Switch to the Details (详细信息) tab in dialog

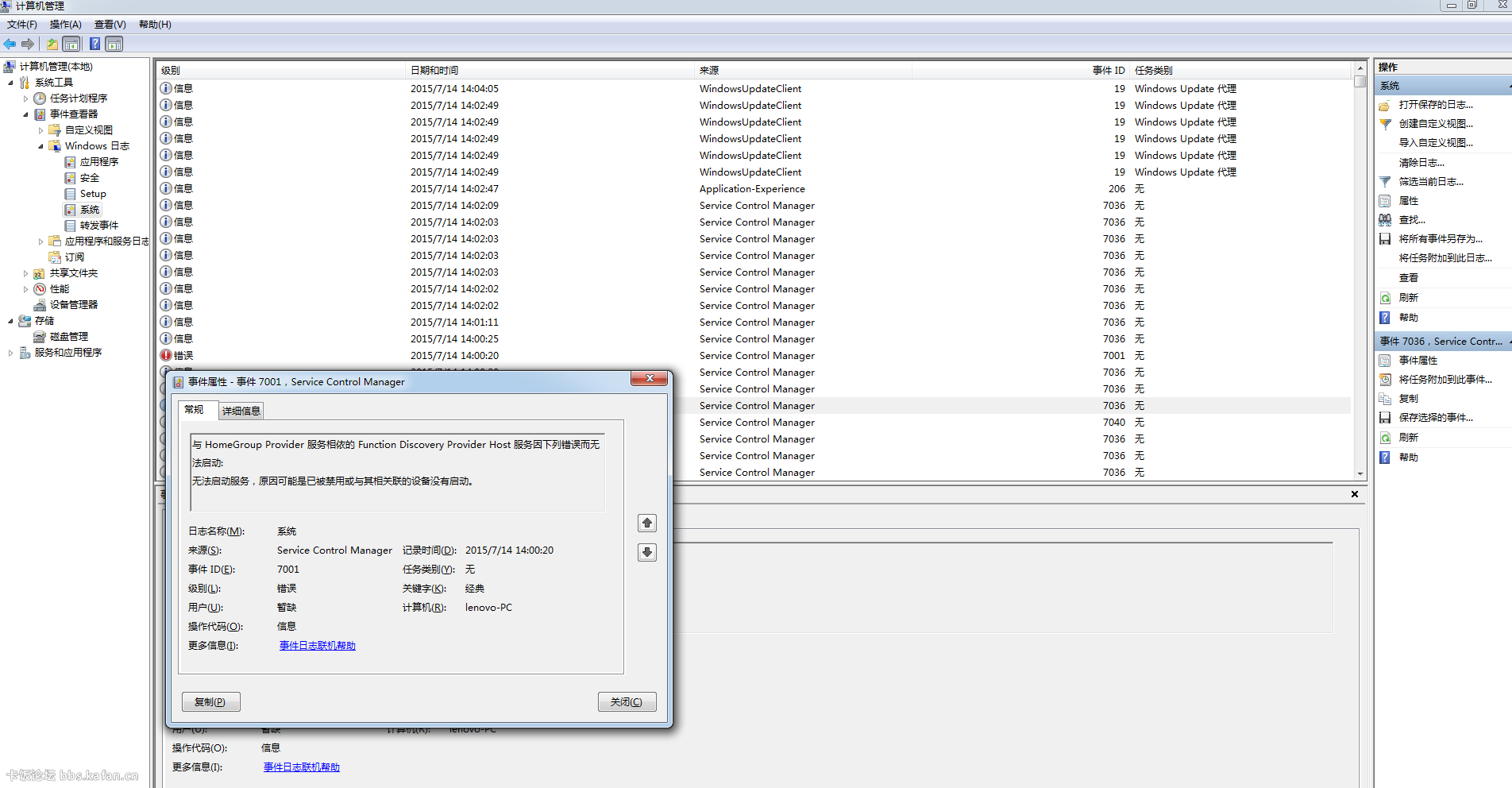(x=241, y=411)
